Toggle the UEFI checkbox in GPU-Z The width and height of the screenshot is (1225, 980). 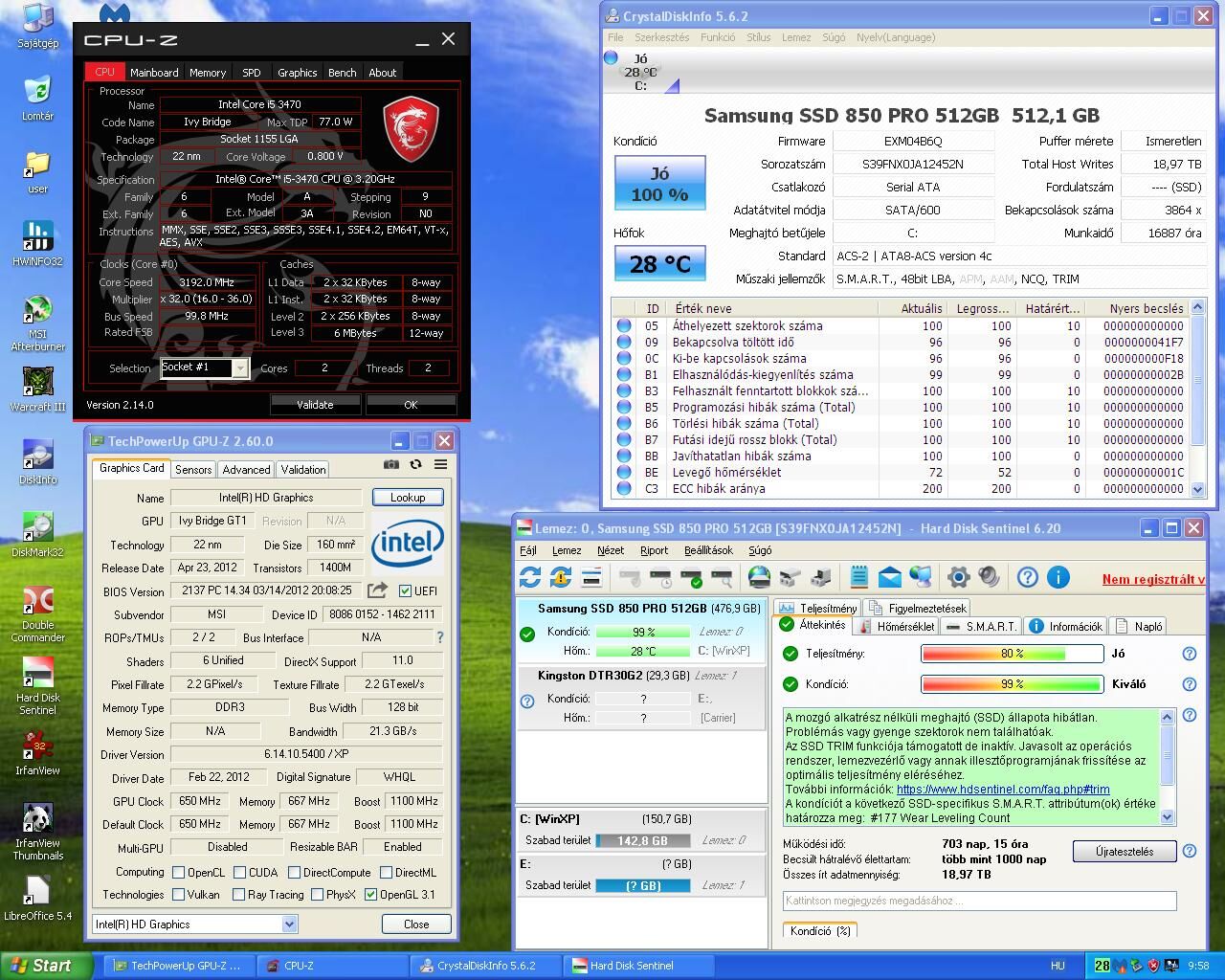click(405, 590)
